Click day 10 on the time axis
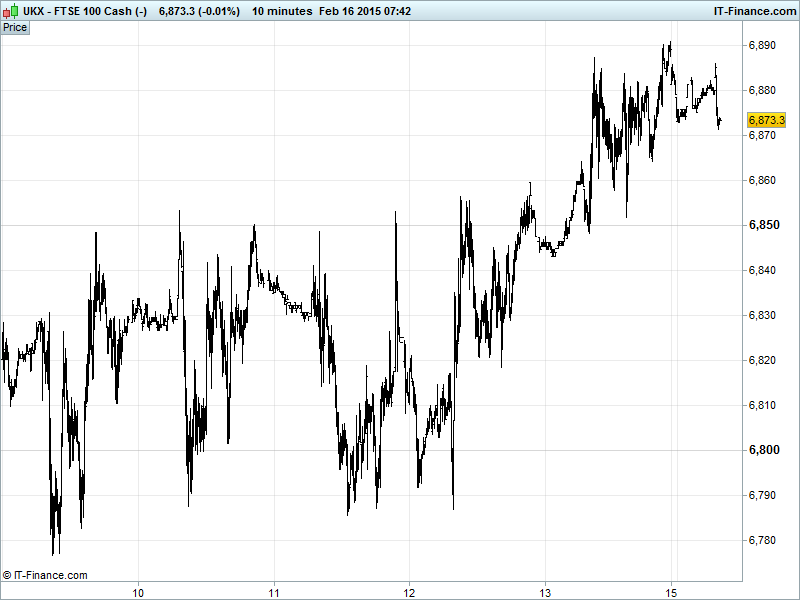The image size is (800, 600). tap(138, 590)
